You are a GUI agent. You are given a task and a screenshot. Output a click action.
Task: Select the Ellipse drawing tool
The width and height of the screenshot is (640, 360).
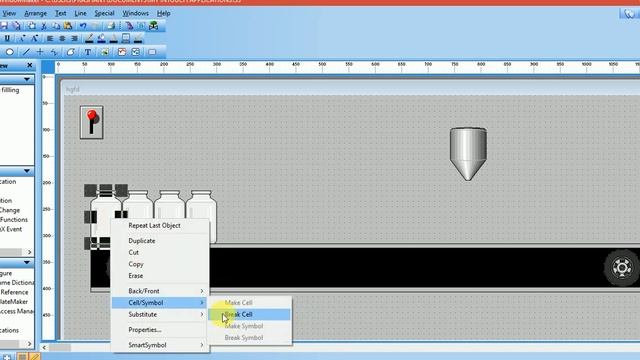point(10,52)
